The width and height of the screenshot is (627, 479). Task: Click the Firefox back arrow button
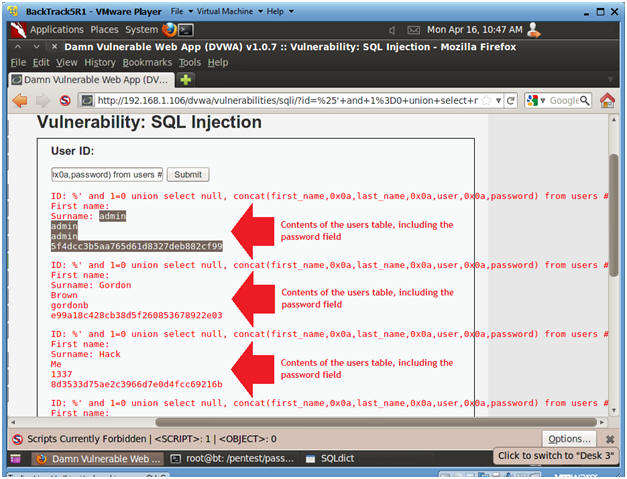coord(20,100)
